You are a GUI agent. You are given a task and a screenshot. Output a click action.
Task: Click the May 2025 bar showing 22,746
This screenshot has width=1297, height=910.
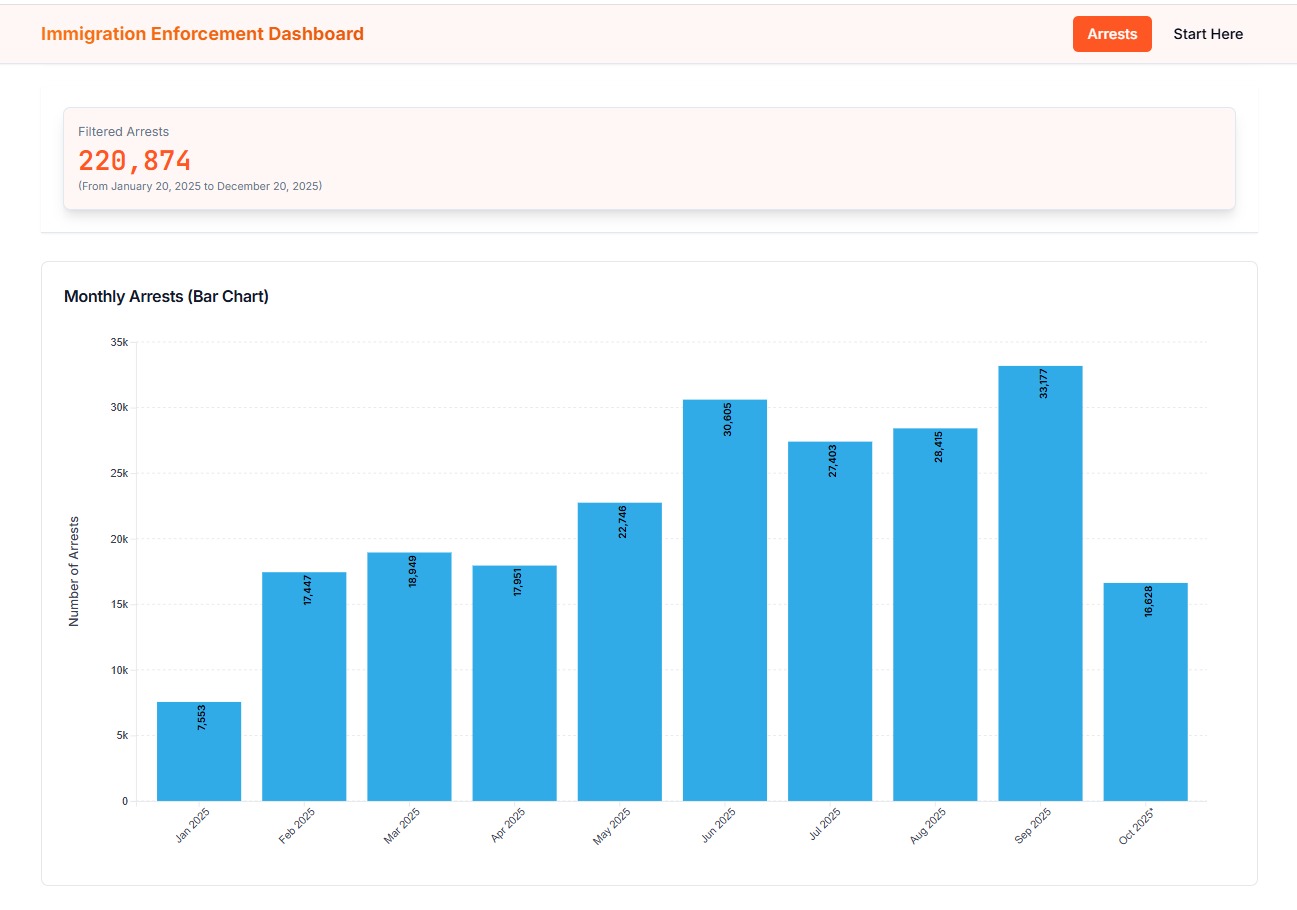[620, 652]
